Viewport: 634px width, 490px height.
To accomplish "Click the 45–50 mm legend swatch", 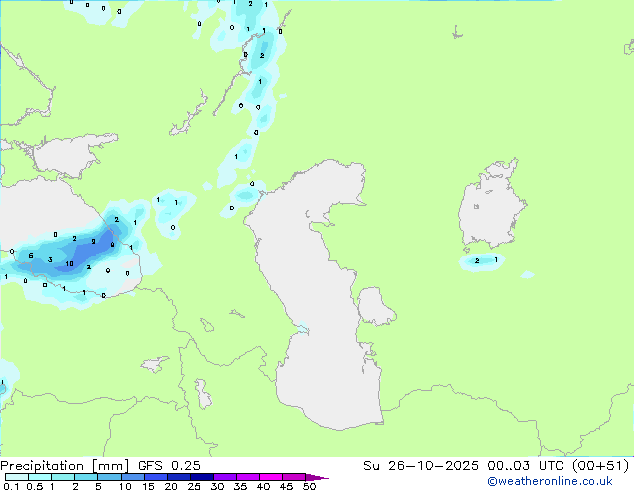I will coord(294,477).
